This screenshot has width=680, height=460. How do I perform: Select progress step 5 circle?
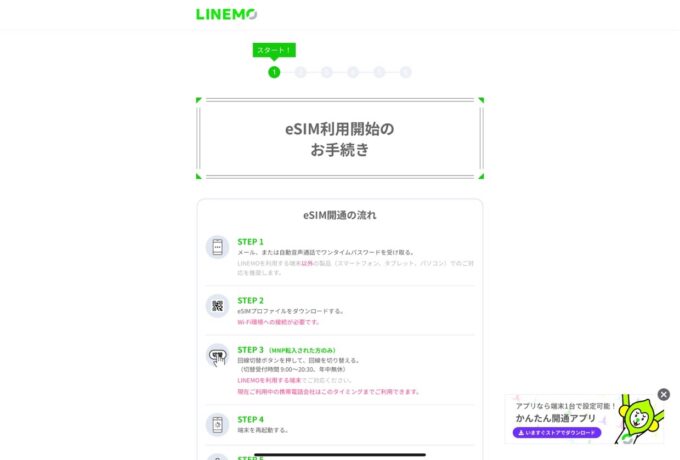pos(379,72)
